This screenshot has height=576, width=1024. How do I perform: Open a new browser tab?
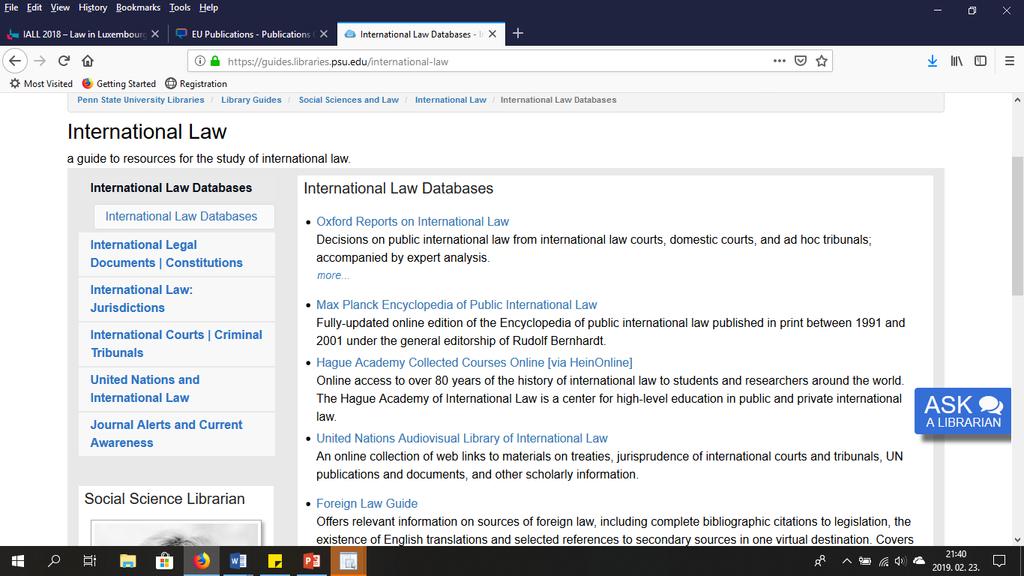518,33
